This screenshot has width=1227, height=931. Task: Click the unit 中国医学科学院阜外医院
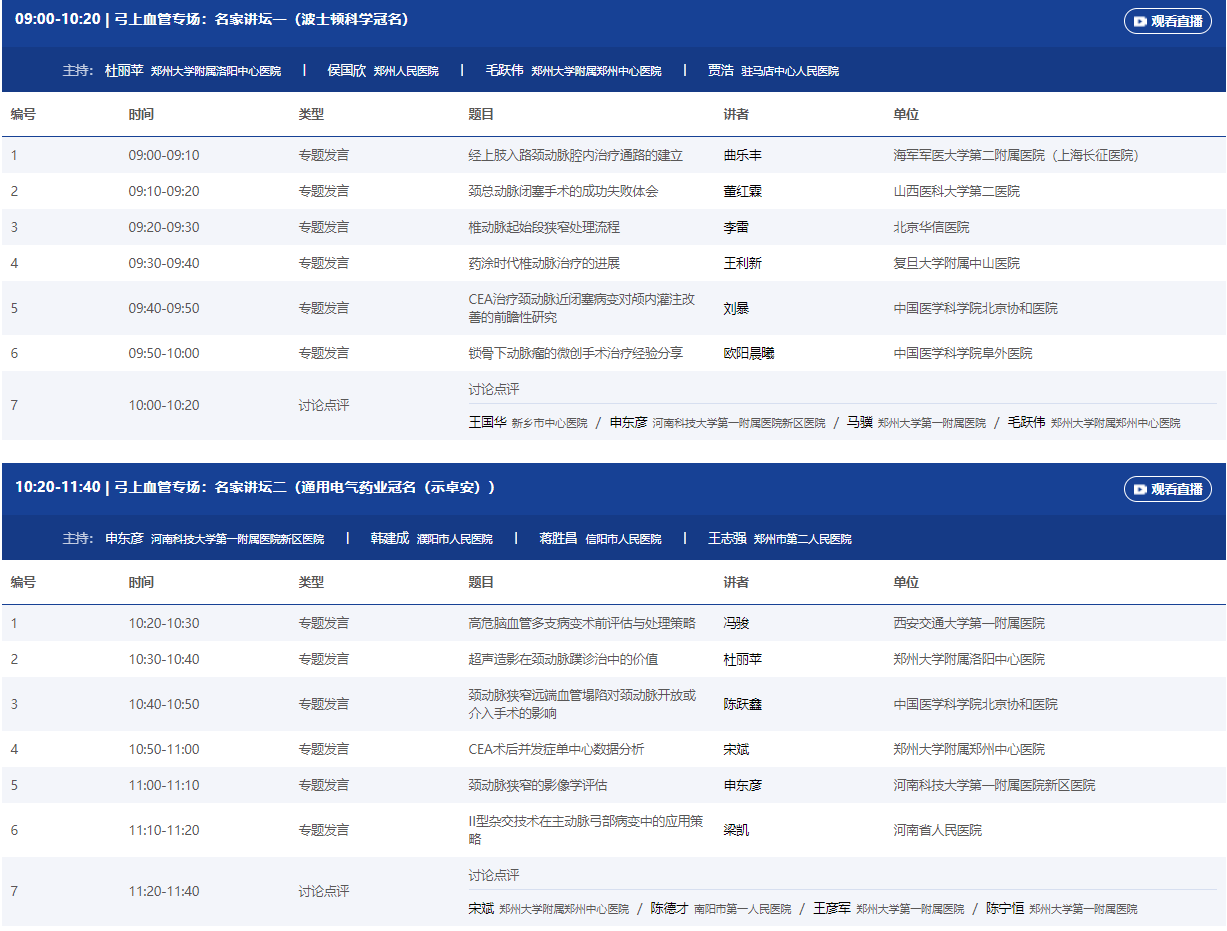[963, 354]
